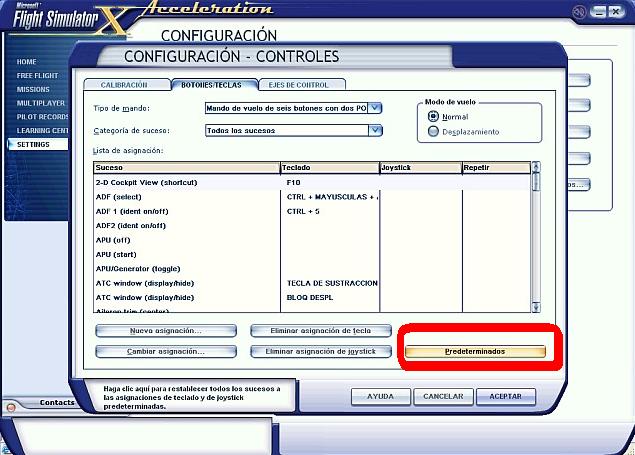The width and height of the screenshot is (635, 455).
Task: Minimize the Flight Simulator window
Action: 598,12
